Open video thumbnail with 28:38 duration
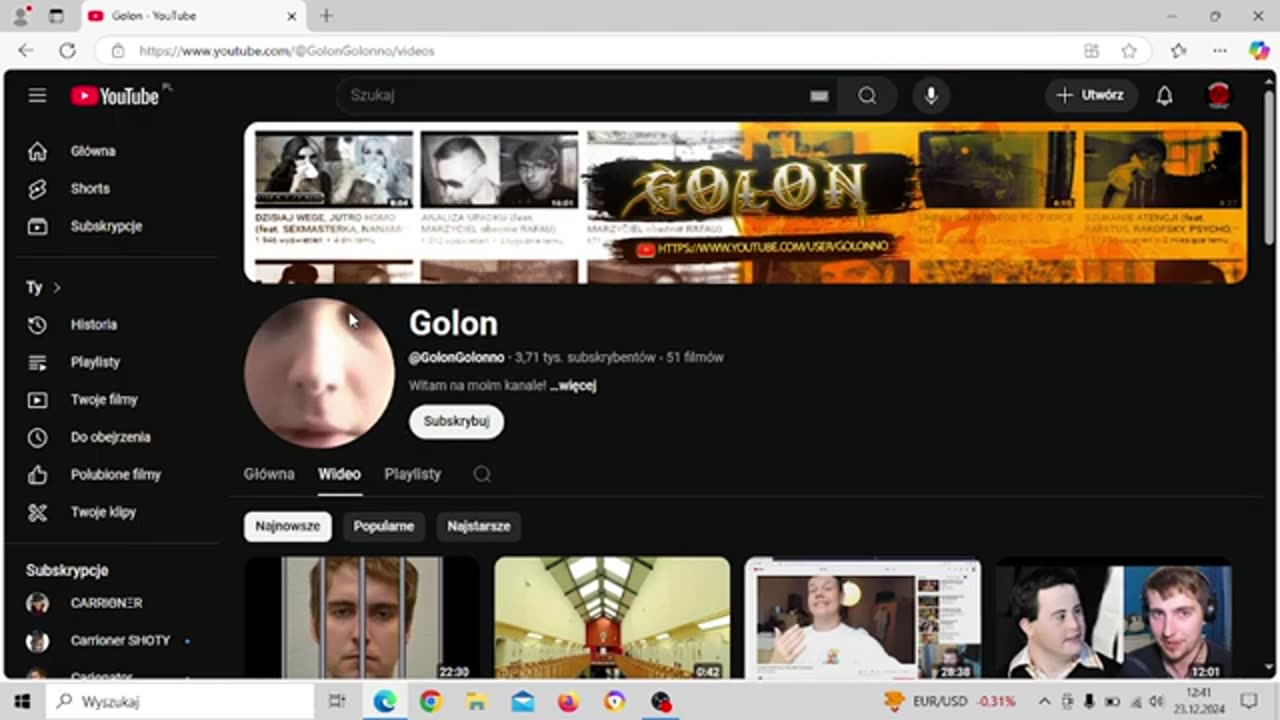This screenshot has width=1280, height=720. (x=863, y=618)
